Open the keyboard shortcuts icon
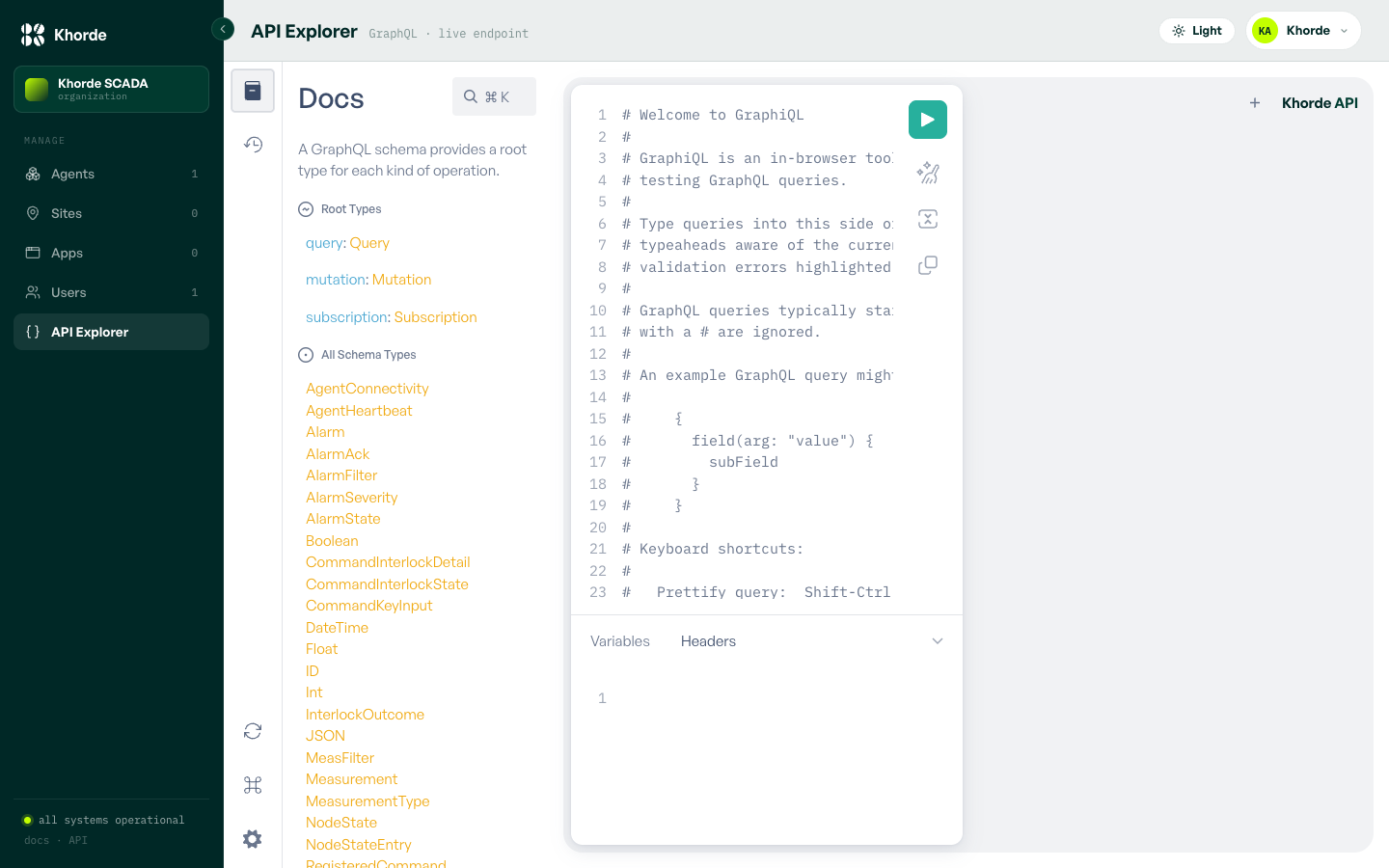The height and width of the screenshot is (868, 1389). (x=253, y=785)
